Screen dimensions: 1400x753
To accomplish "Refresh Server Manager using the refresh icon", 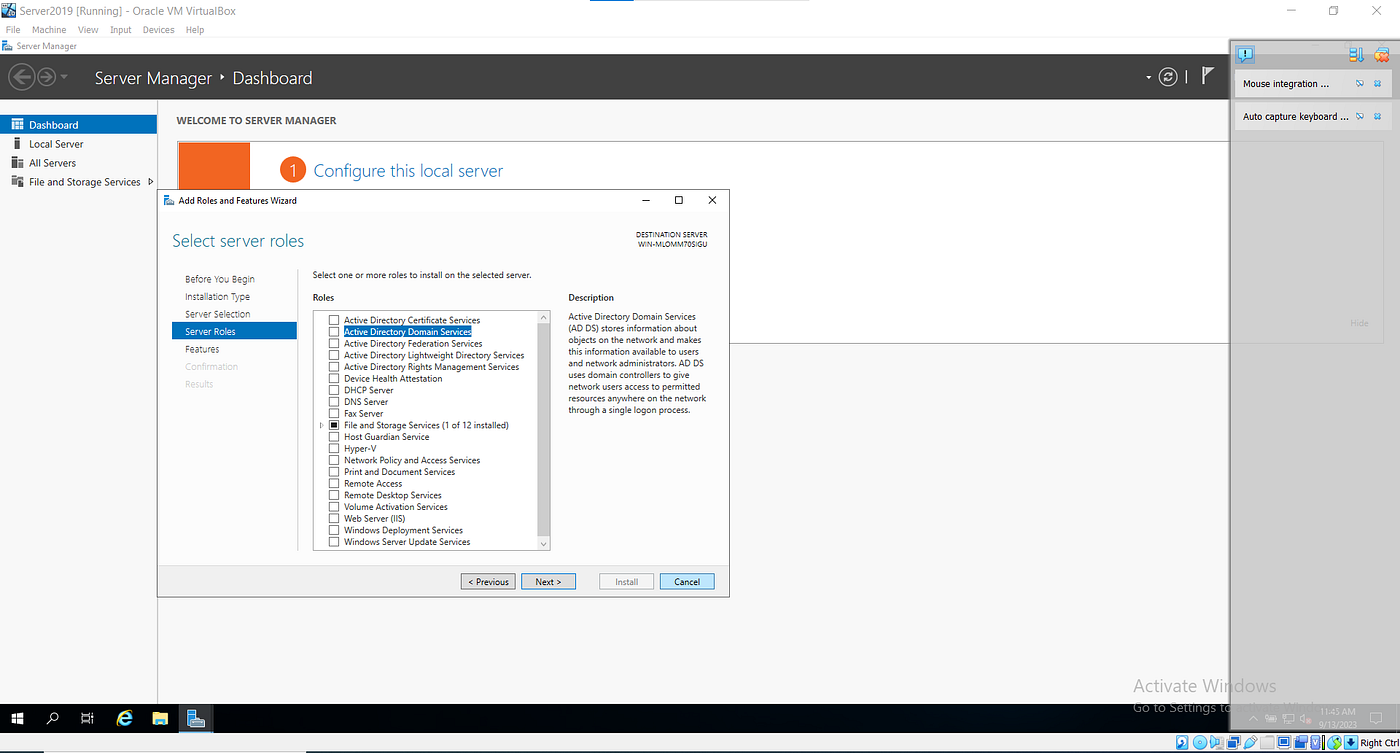I will pyautogui.click(x=1168, y=76).
